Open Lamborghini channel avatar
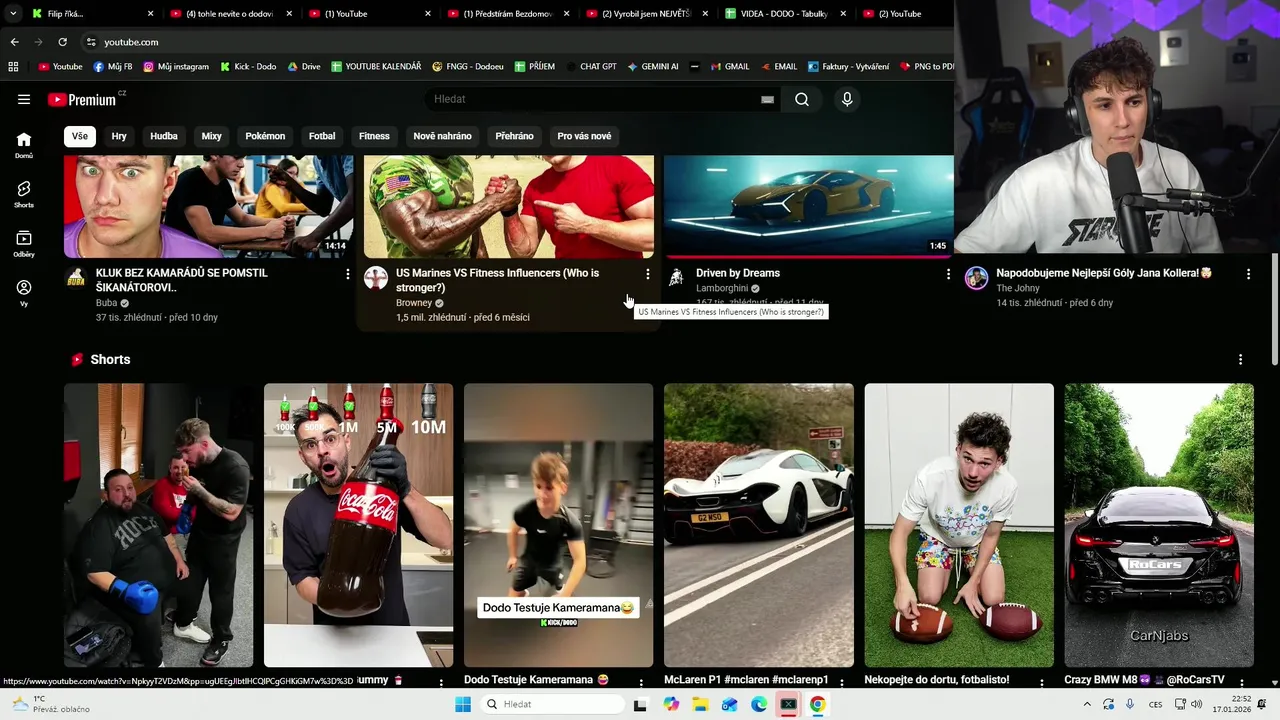This screenshot has width=1280, height=720. coord(676,278)
